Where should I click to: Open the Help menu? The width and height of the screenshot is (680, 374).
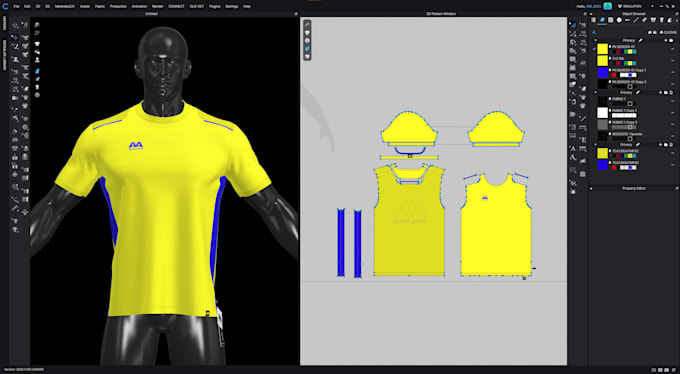[x=247, y=7]
